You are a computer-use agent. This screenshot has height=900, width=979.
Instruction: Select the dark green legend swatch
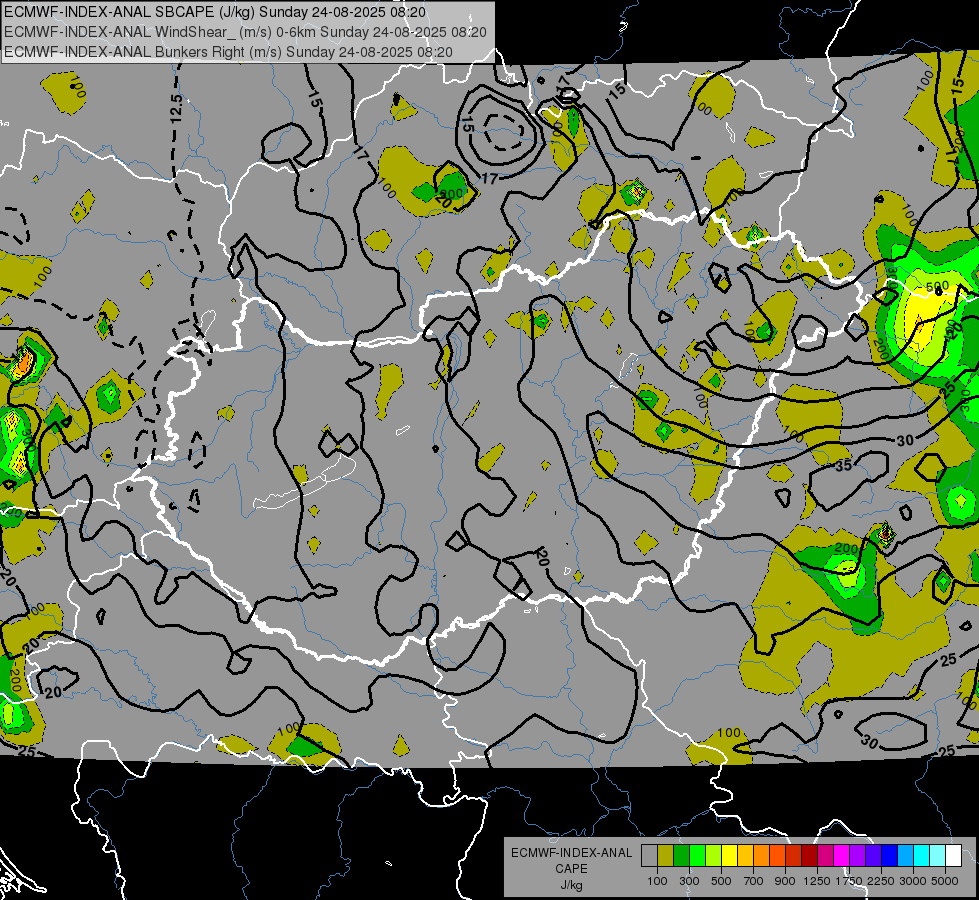tap(681, 855)
